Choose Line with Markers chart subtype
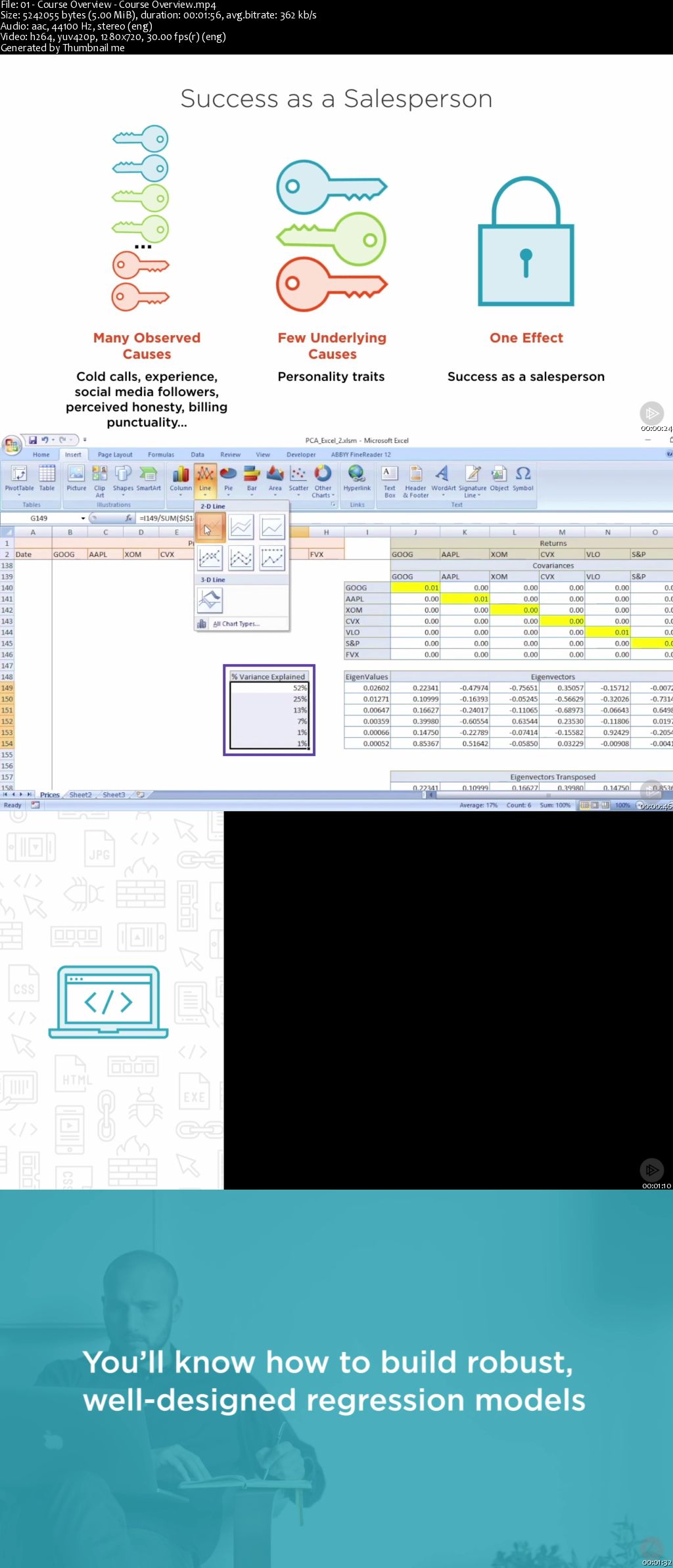The image size is (673, 1568). 210,558
